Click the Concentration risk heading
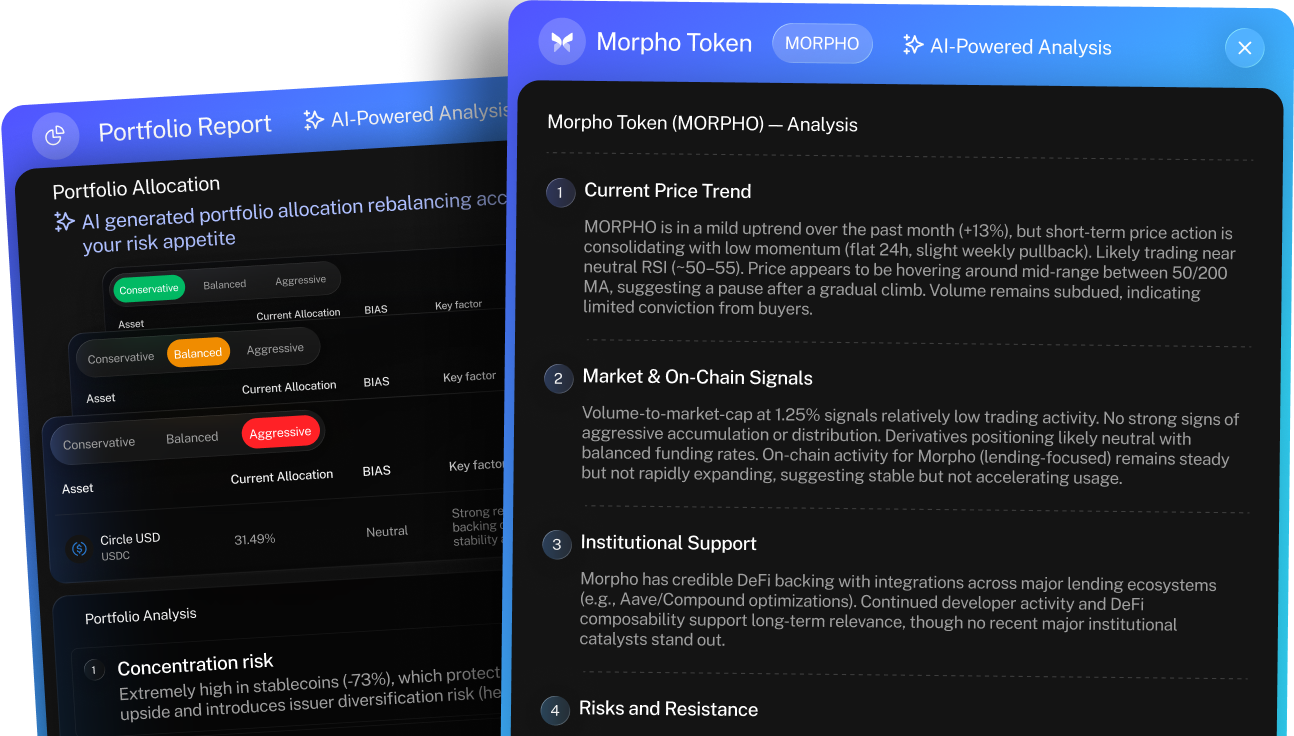The width and height of the screenshot is (1294, 736). point(195,664)
